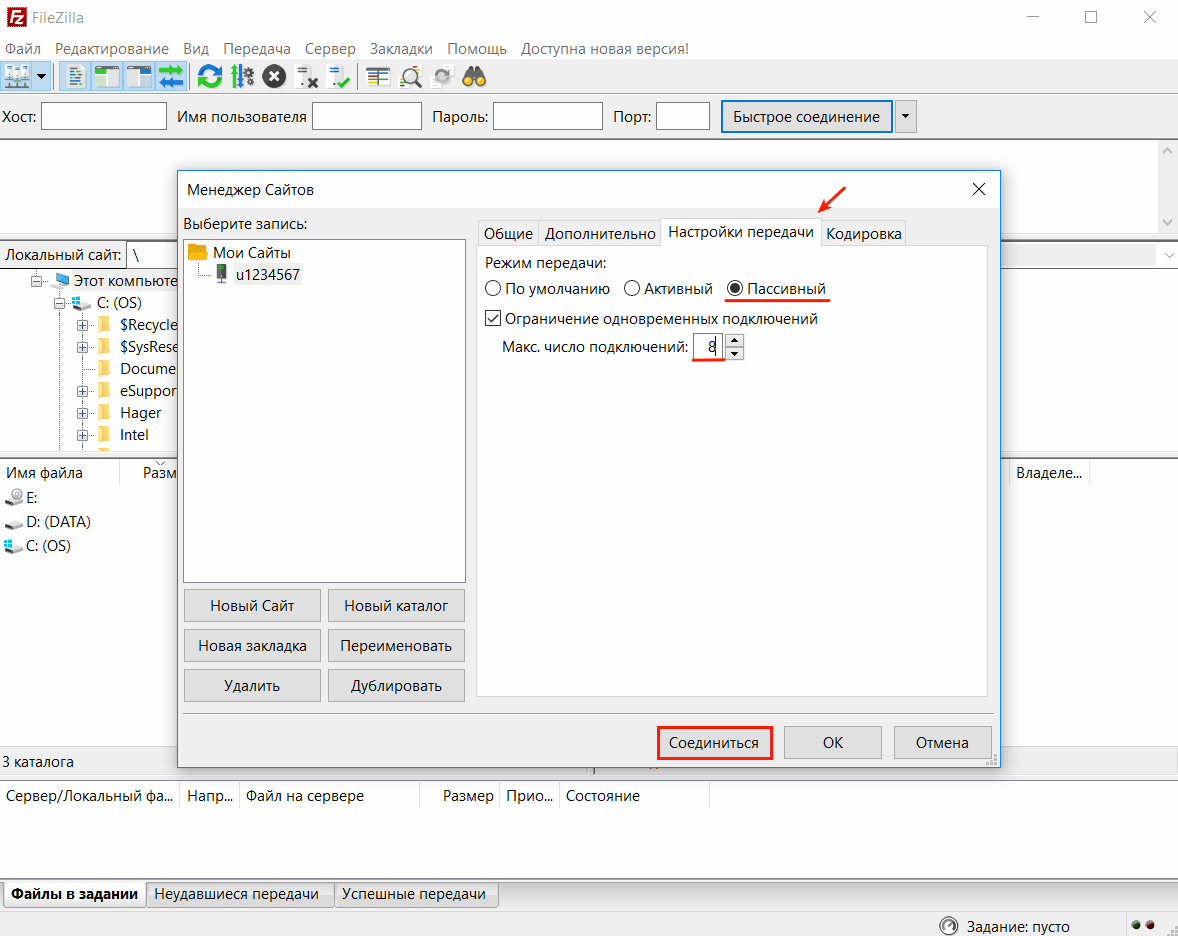Expand the Hager folder node
The image size is (1178, 936).
(82, 413)
